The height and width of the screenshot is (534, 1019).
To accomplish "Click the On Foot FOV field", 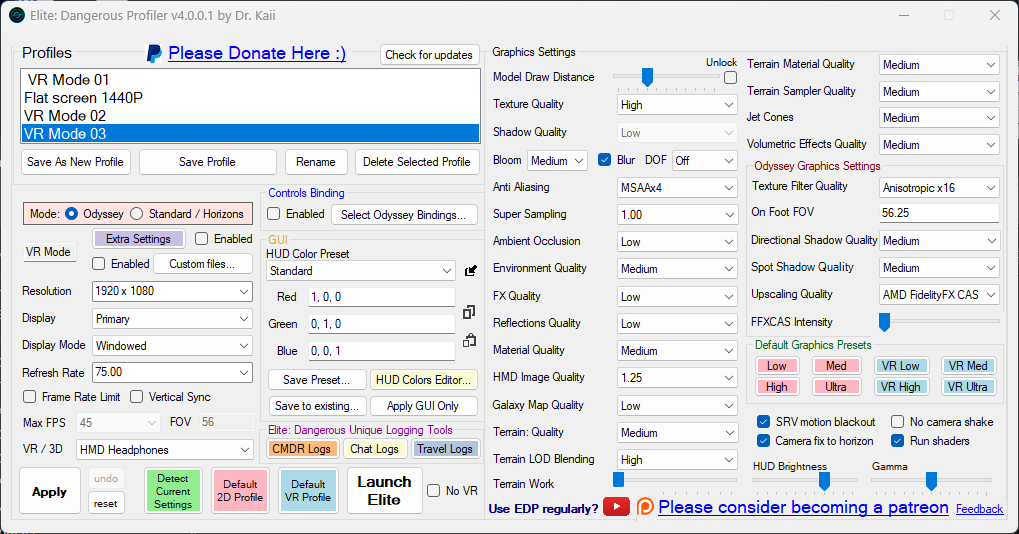I will tap(938, 212).
